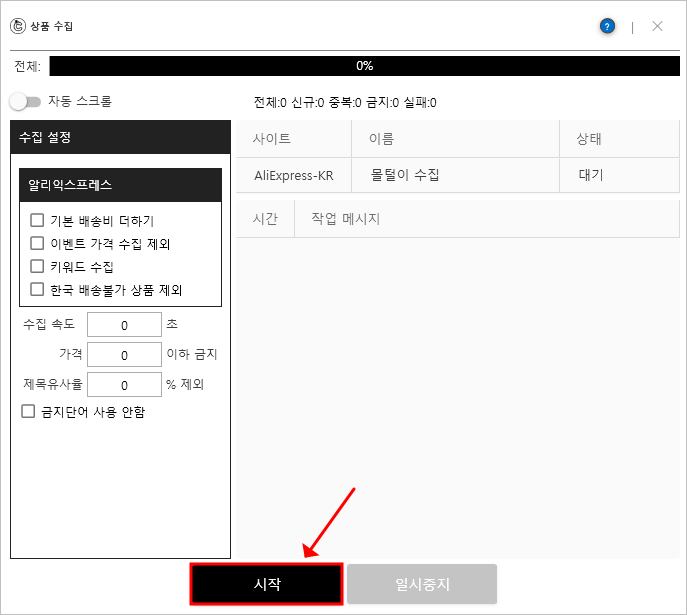Select the AliExpress-KR site cell

[294, 175]
